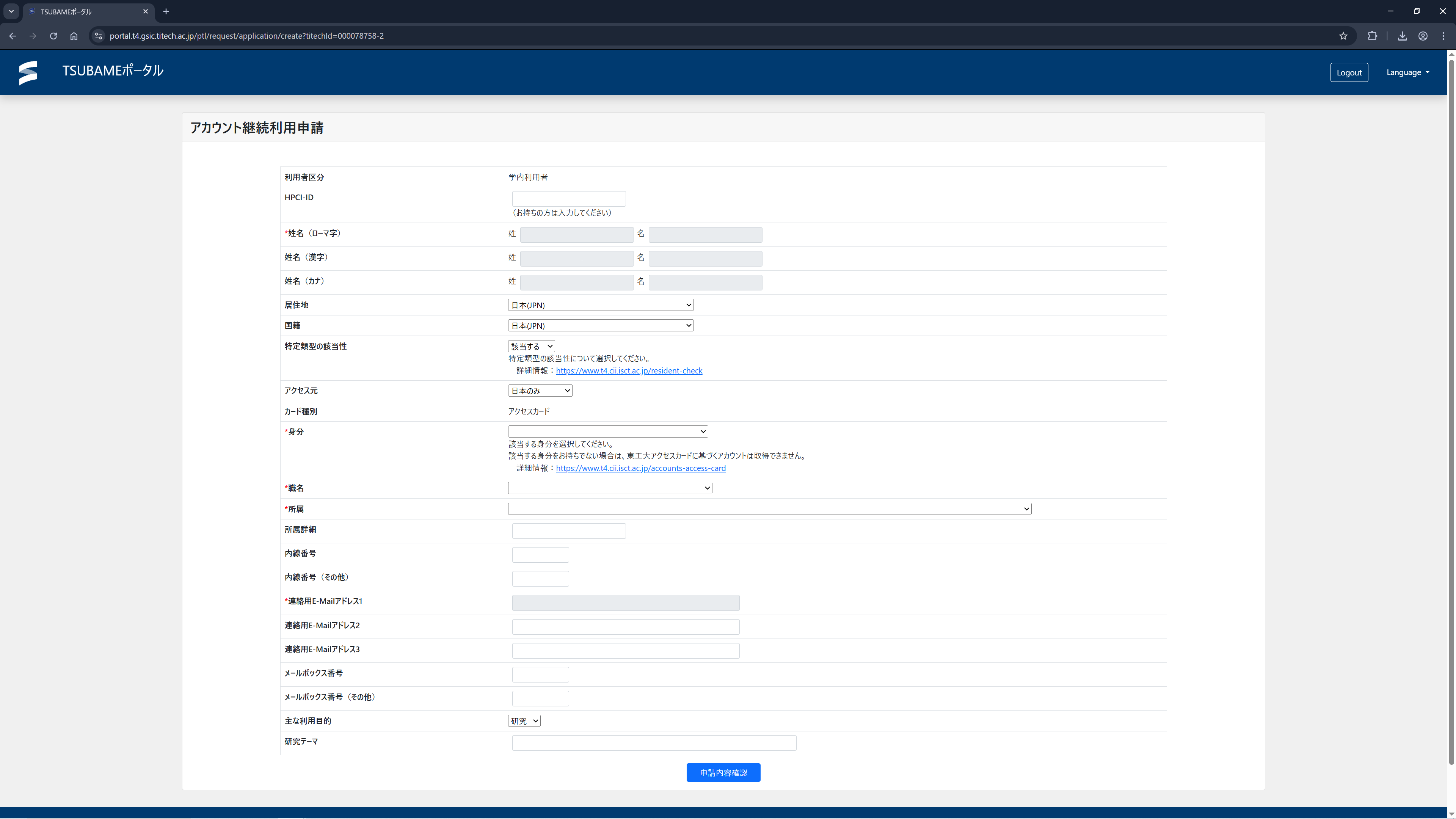Open the Language menu in the header
The height and width of the screenshot is (819, 1456).
point(1407,72)
